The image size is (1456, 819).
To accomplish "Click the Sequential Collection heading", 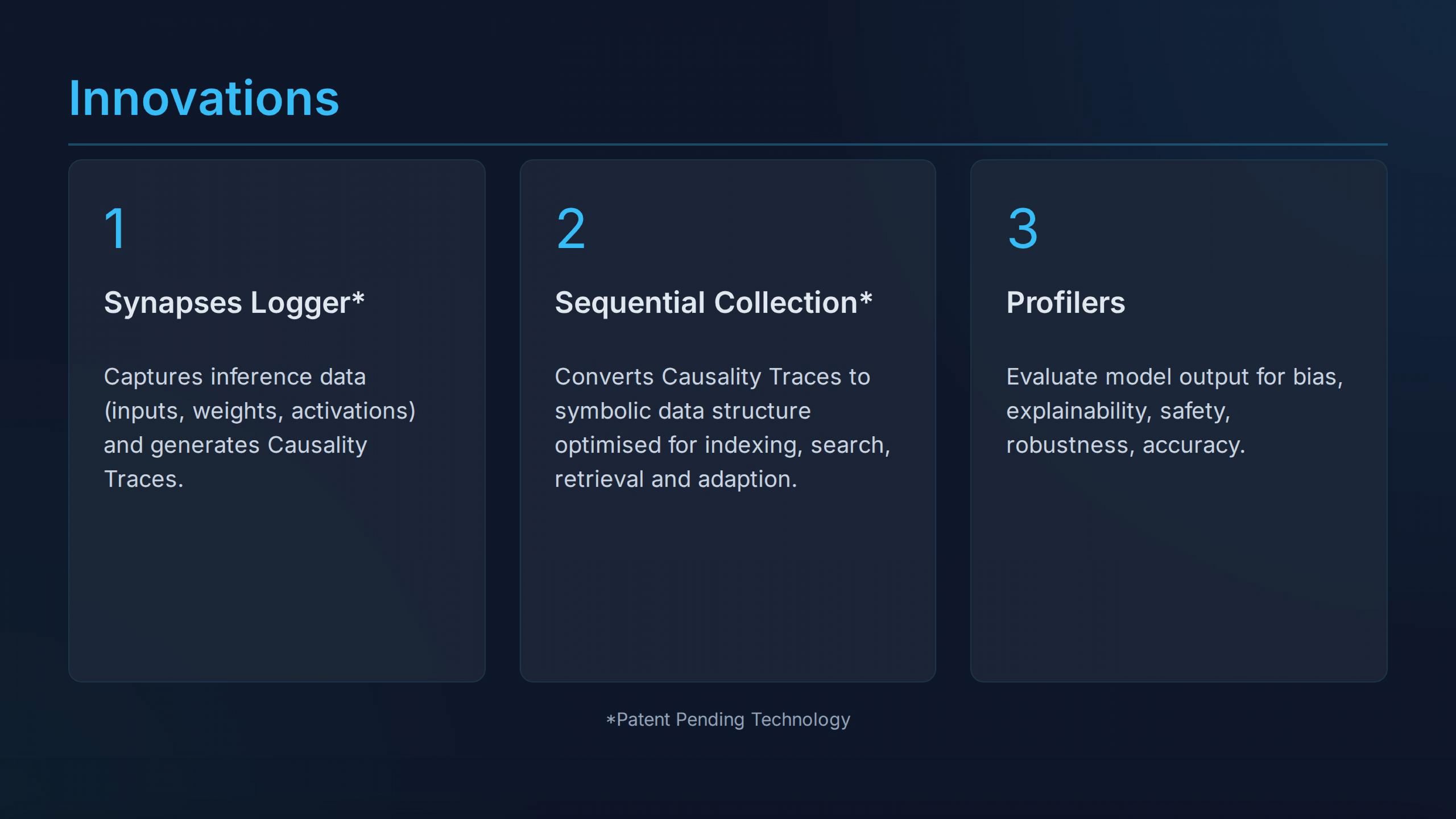I will (705, 303).
